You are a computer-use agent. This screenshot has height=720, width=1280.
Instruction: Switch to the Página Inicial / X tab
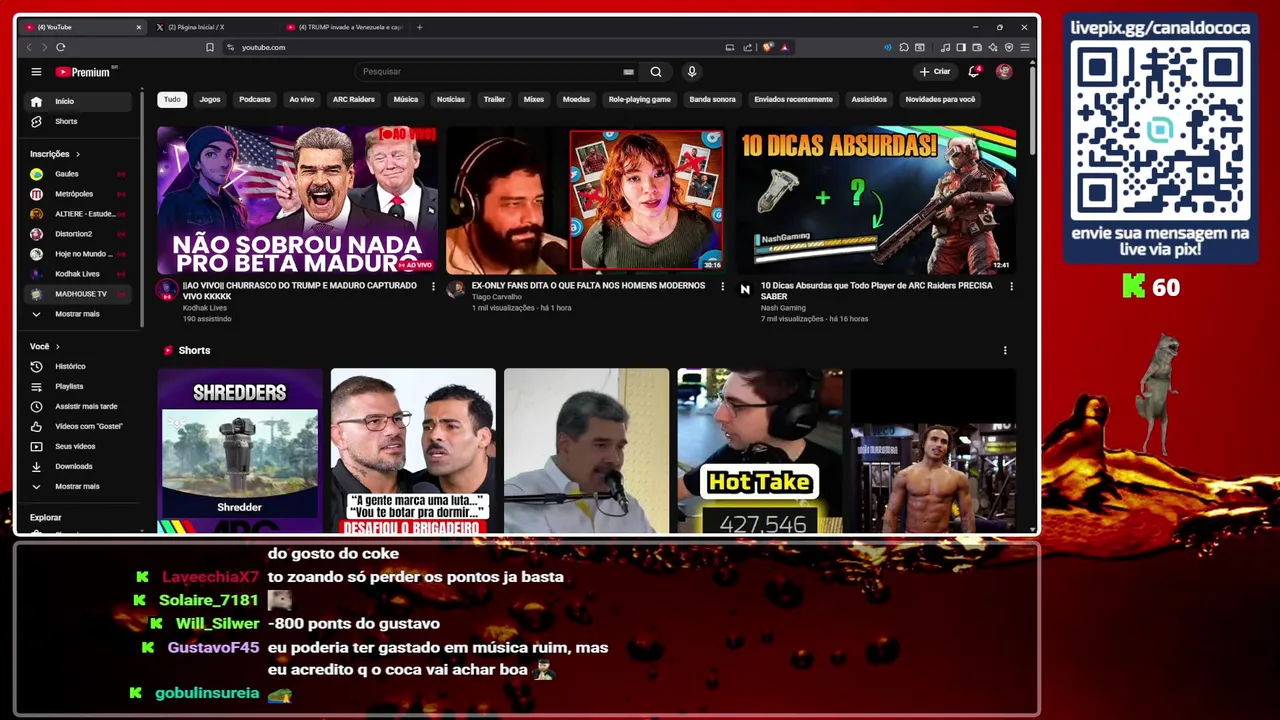[x=210, y=27]
